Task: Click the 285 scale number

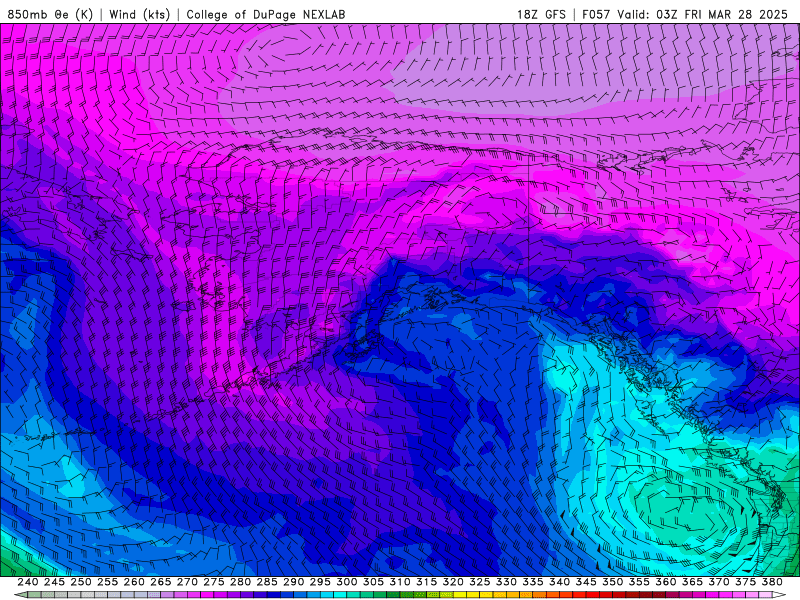Action: (x=267, y=582)
